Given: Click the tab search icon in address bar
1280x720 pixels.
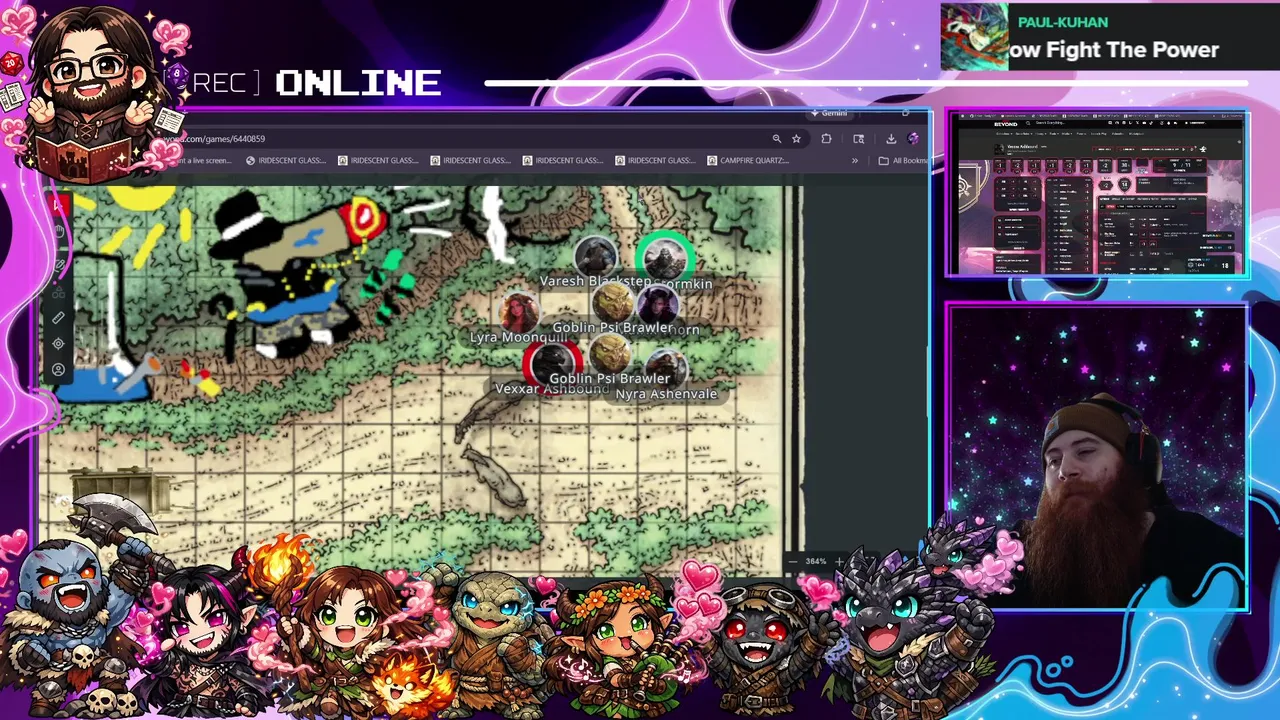Looking at the screenshot, I should [858, 139].
